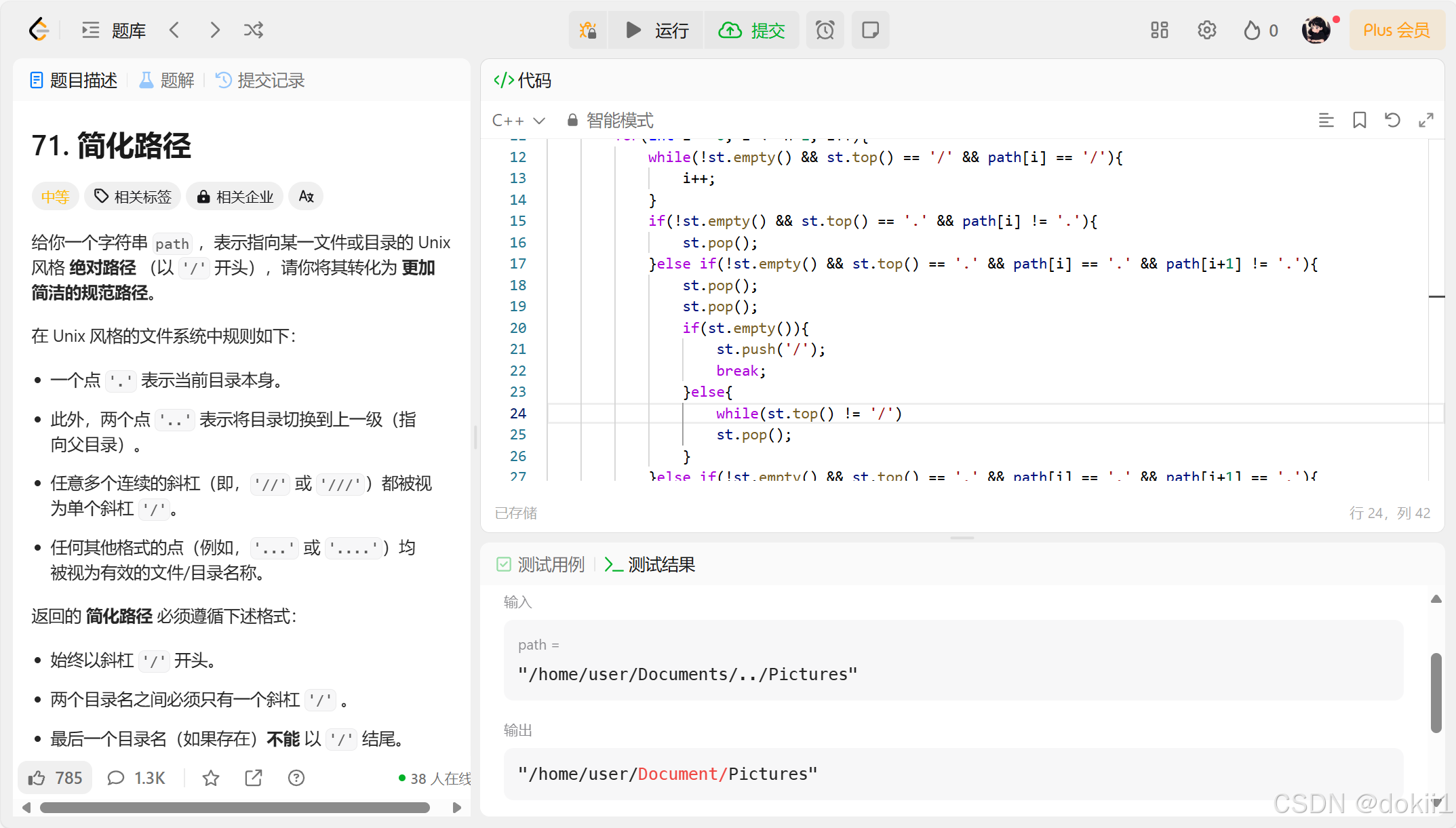Open the C++ language dropdown

(518, 120)
